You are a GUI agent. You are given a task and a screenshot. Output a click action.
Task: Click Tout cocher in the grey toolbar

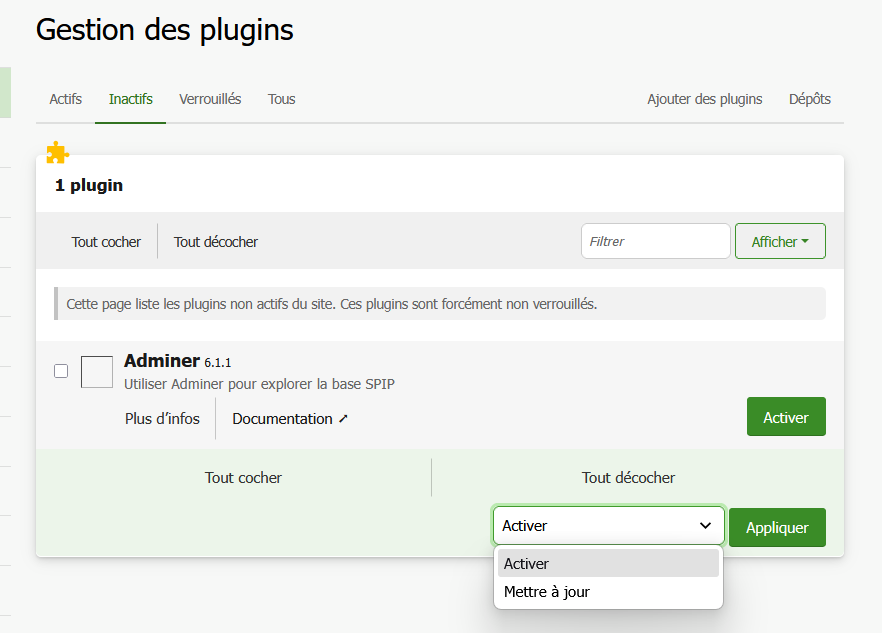click(106, 242)
